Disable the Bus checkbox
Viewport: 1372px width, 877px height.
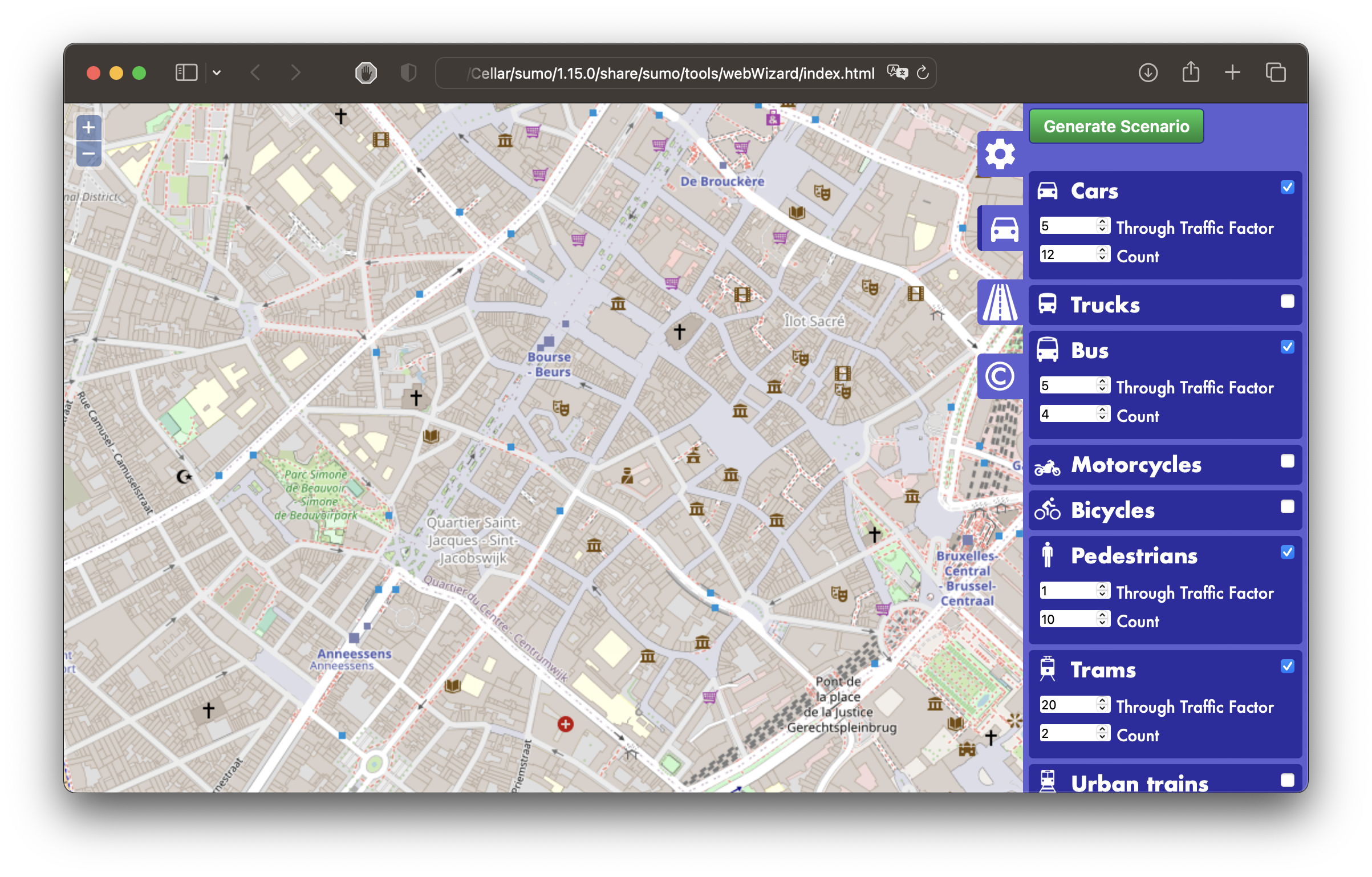tap(1287, 347)
